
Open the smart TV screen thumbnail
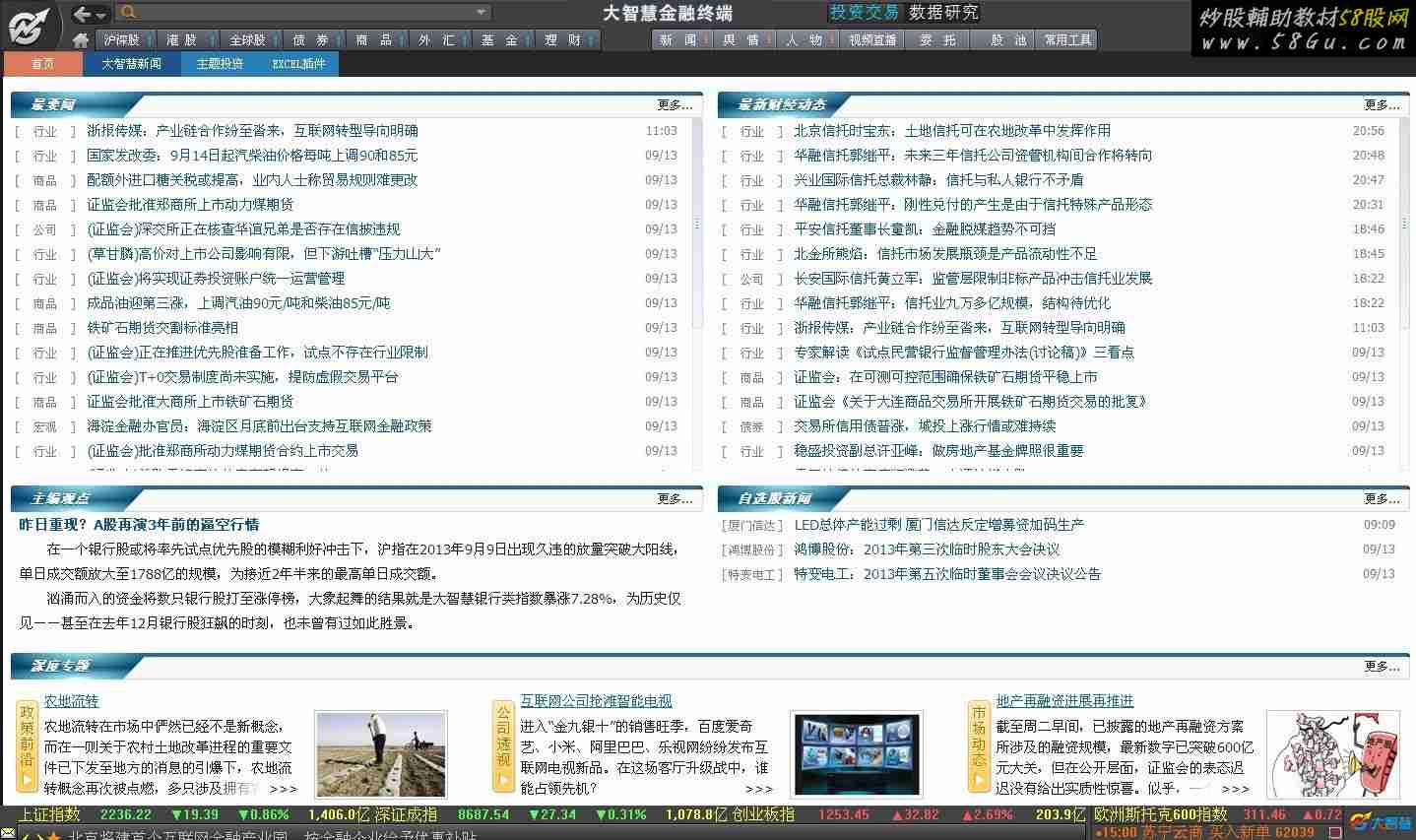[x=857, y=754]
